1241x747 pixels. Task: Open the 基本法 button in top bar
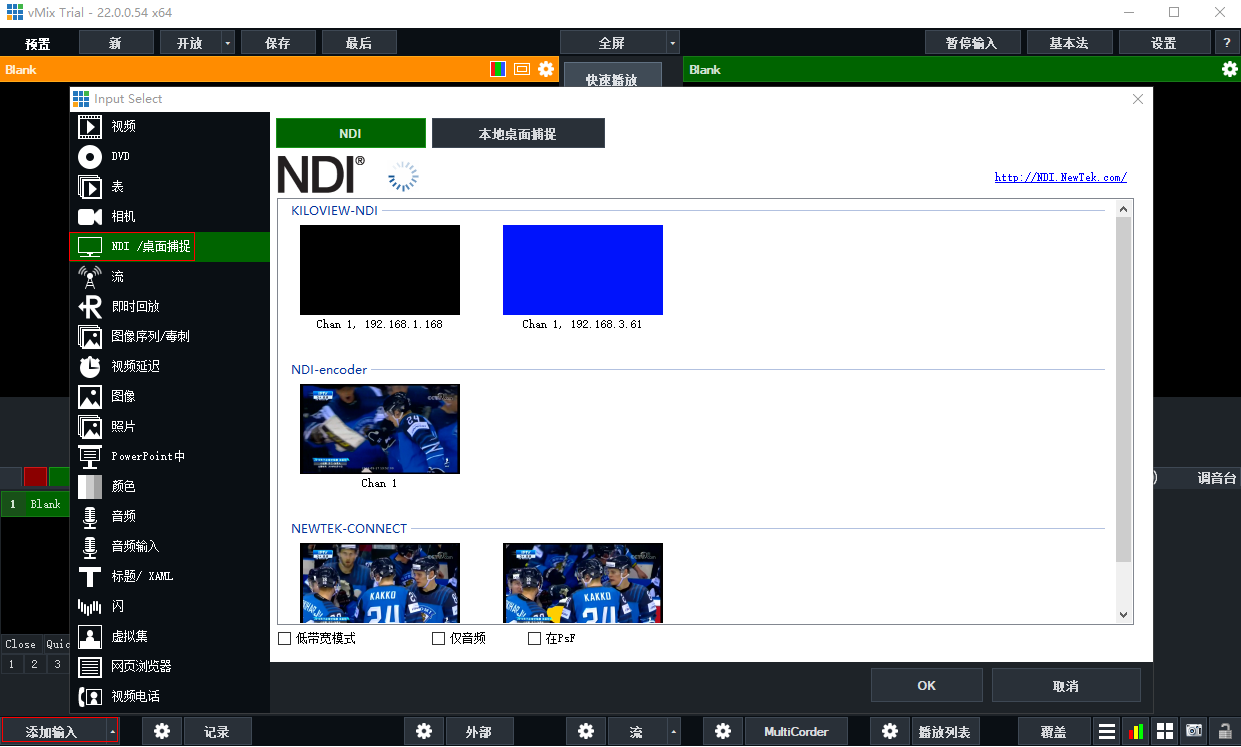coord(1069,43)
